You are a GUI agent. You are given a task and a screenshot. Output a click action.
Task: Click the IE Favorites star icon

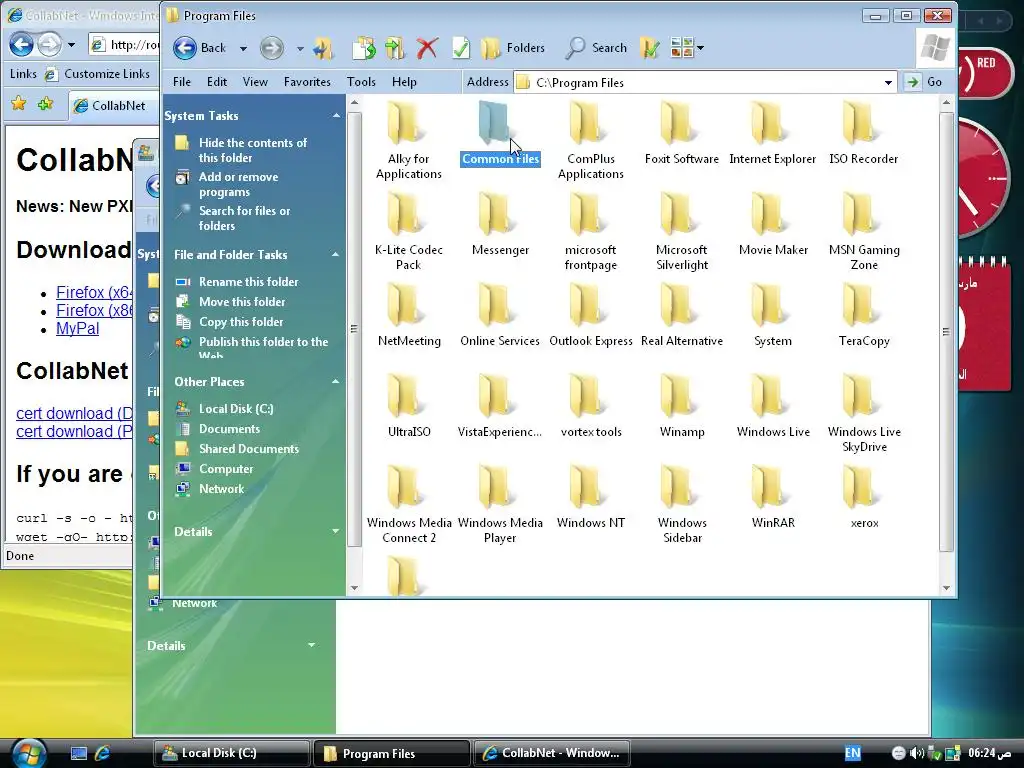click(x=18, y=104)
